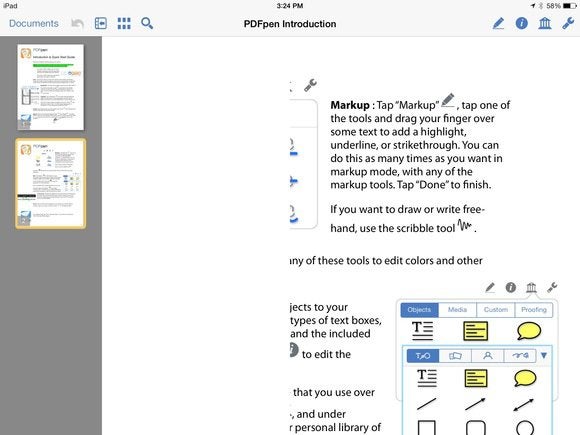Switch to the Objects tab in illustration

click(x=419, y=310)
